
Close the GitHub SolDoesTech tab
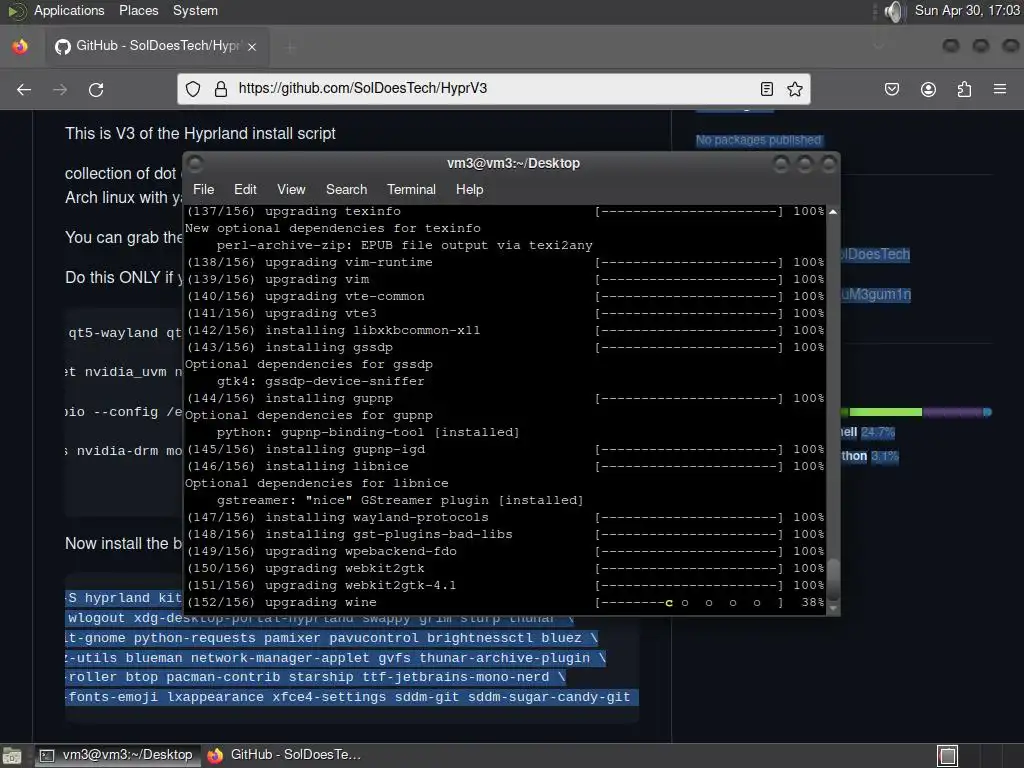tap(252, 46)
